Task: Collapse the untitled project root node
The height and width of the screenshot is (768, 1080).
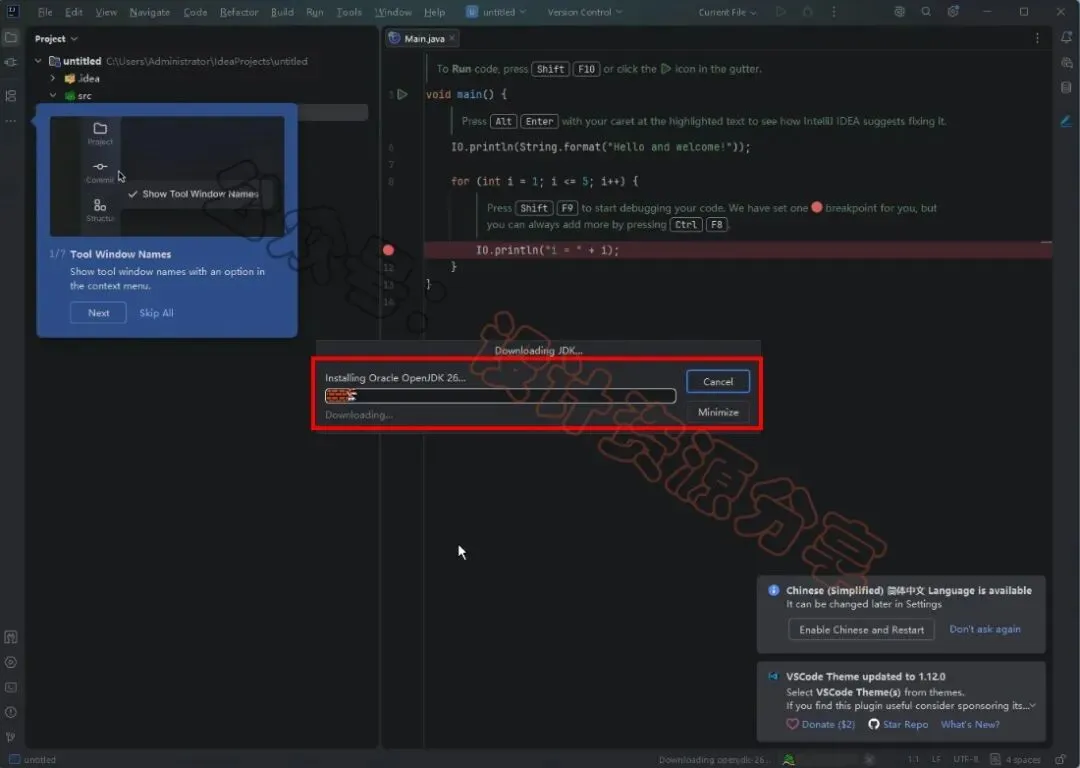Action: [x=38, y=61]
